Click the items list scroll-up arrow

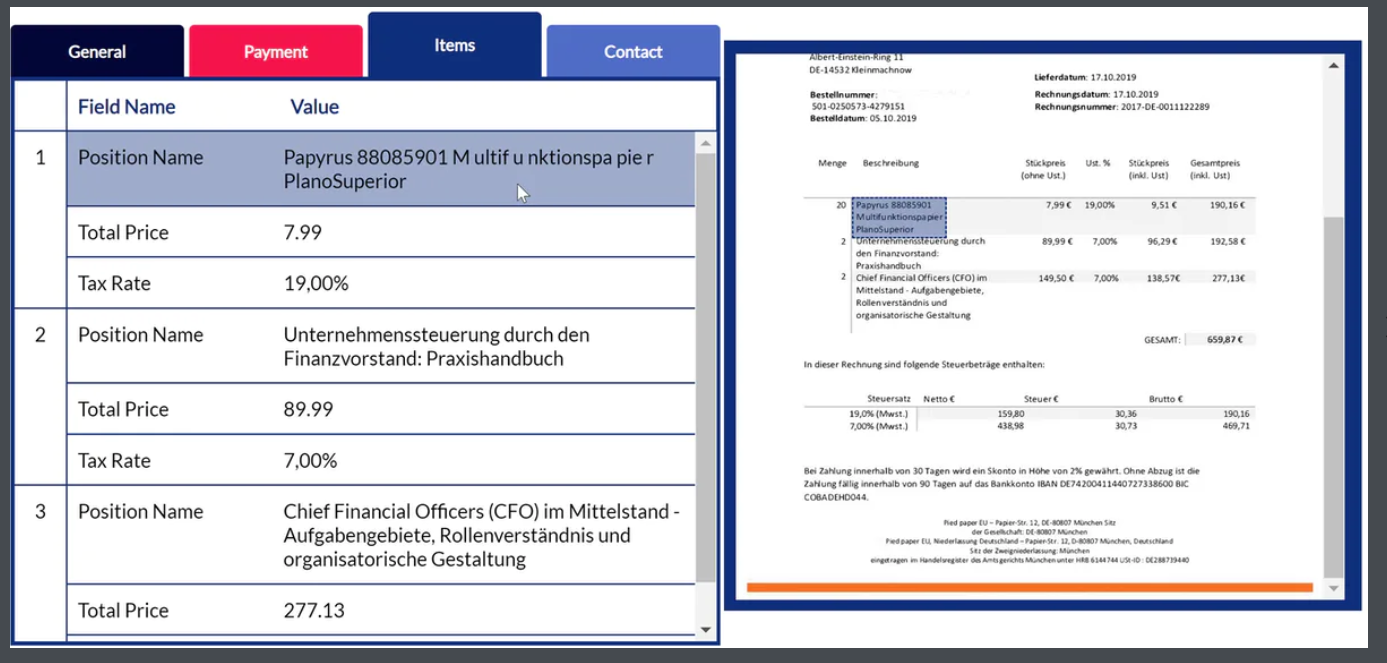point(706,144)
